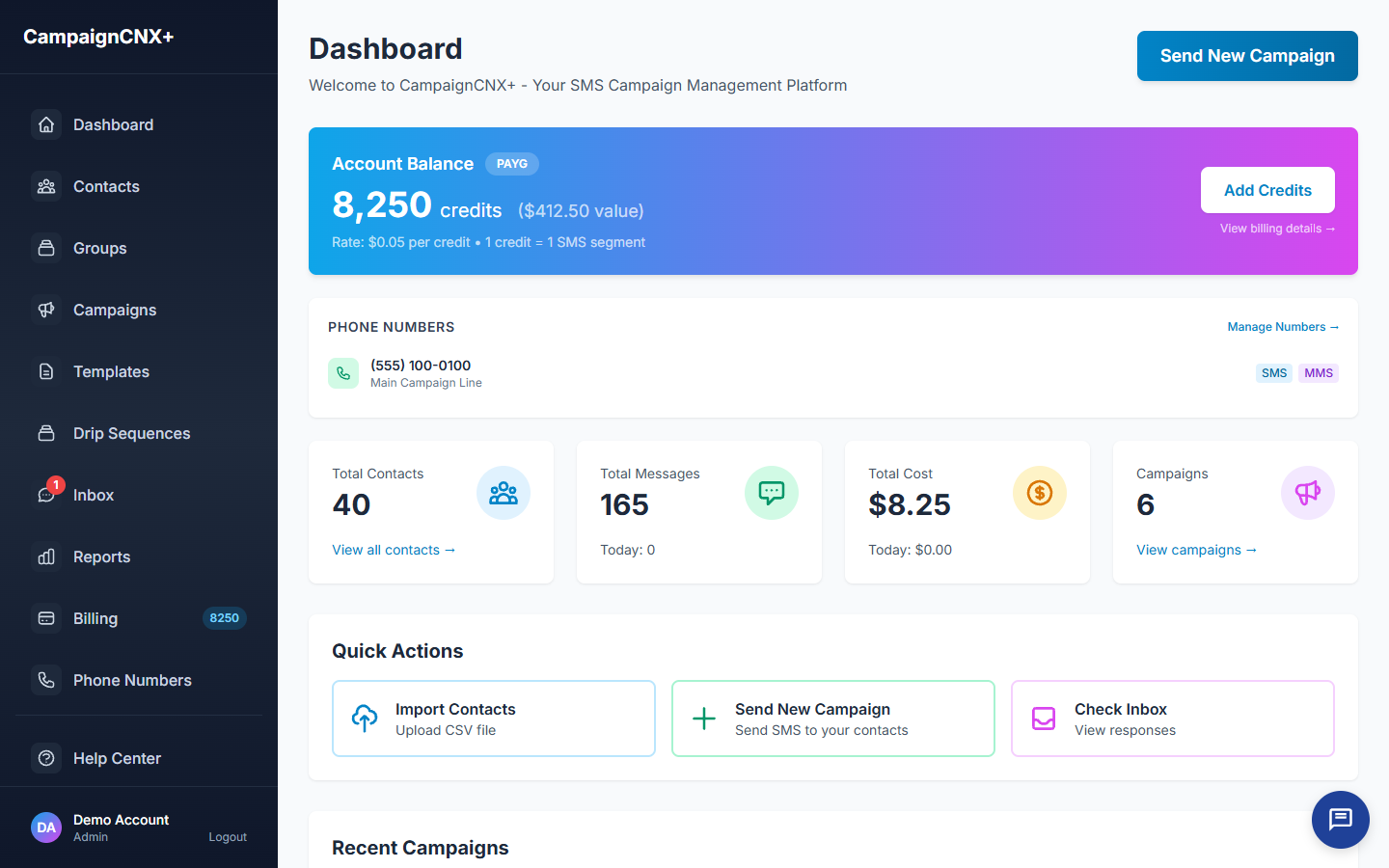
Task: Open Dashboard in the sidebar menu
Action: click(x=139, y=124)
